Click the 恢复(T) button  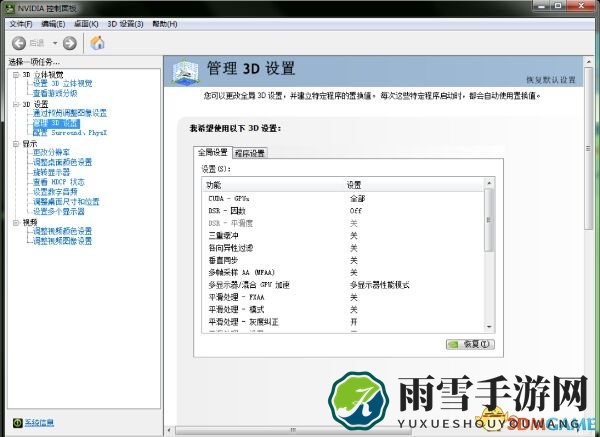[x=470, y=344]
